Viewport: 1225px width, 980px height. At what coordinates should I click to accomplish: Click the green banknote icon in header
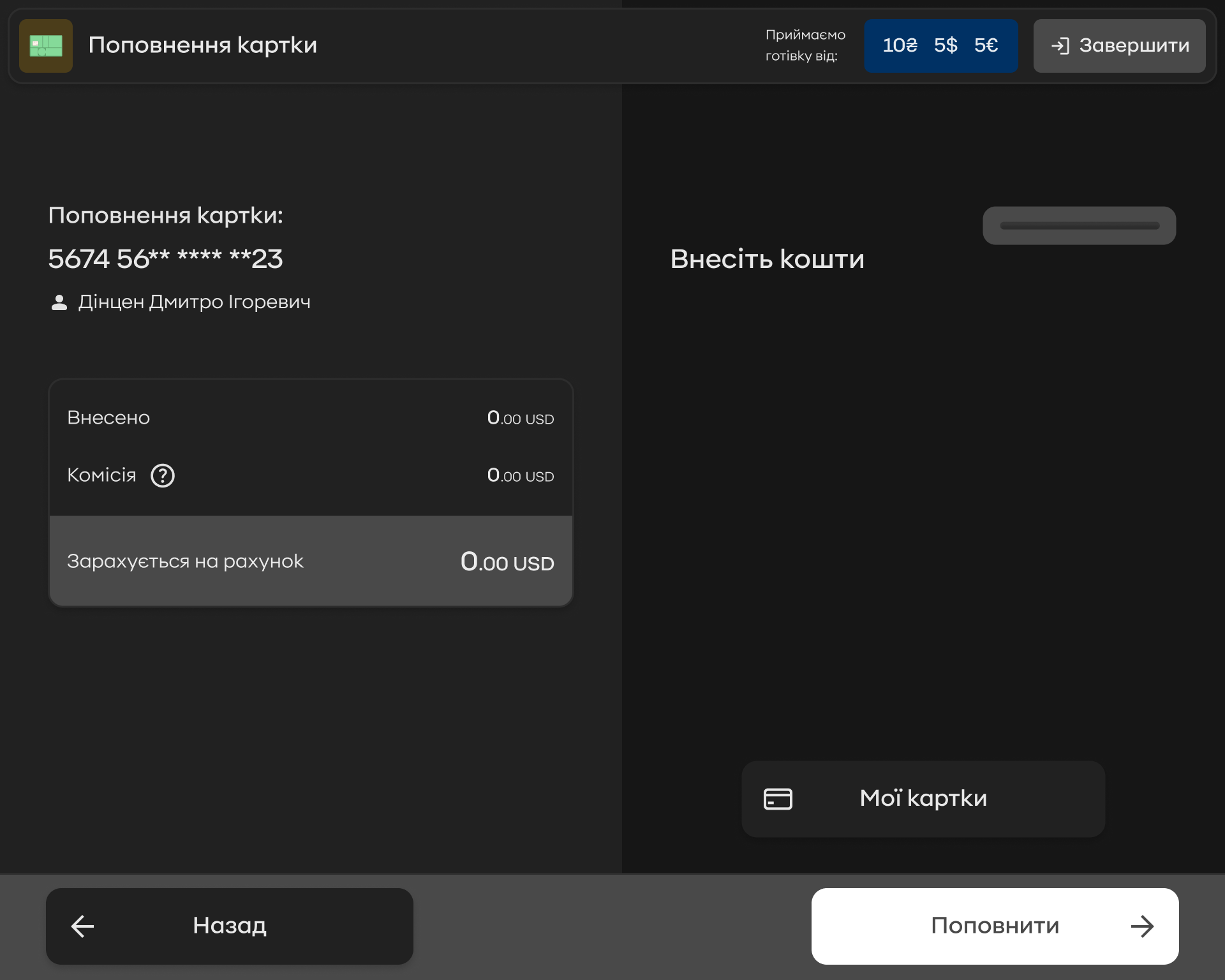(46, 46)
